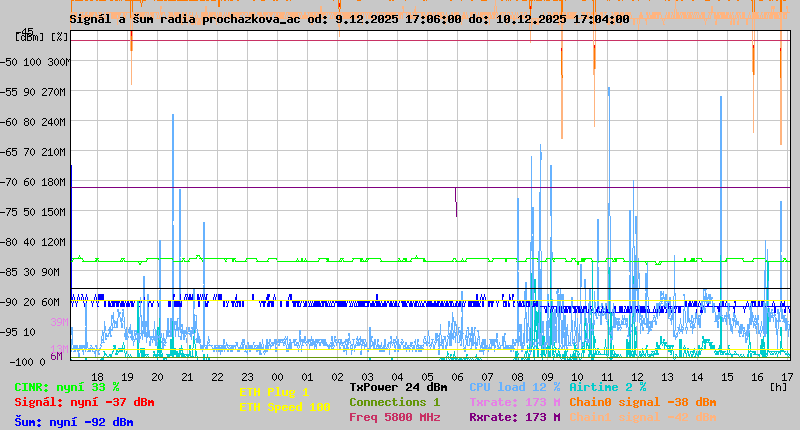This screenshot has width=800, height=430.
Task: Click the 'Freq 5800 MHz' legend label
Action: (394, 417)
